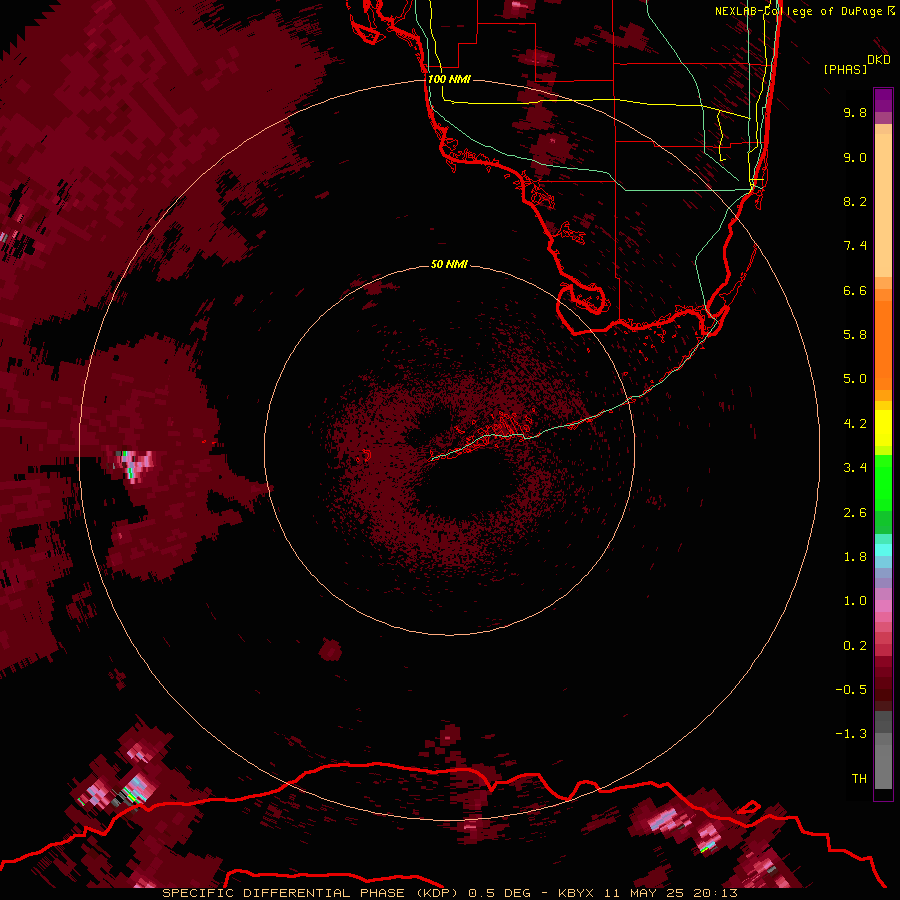Select the 1.8 scale label
The height and width of the screenshot is (900, 900).
tap(855, 557)
